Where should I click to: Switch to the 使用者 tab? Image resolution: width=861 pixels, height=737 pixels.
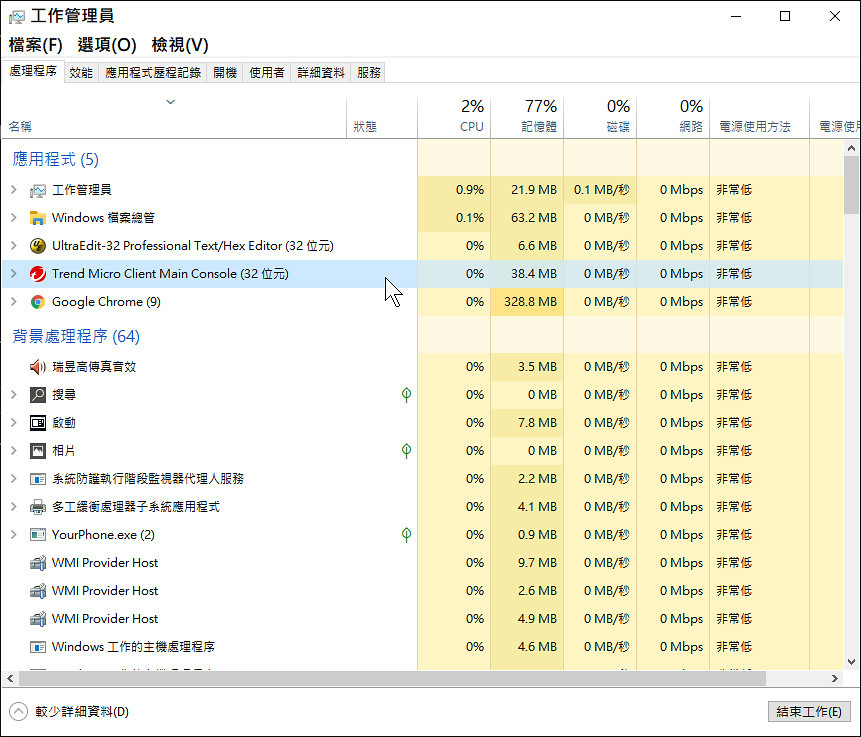[267, 72]
